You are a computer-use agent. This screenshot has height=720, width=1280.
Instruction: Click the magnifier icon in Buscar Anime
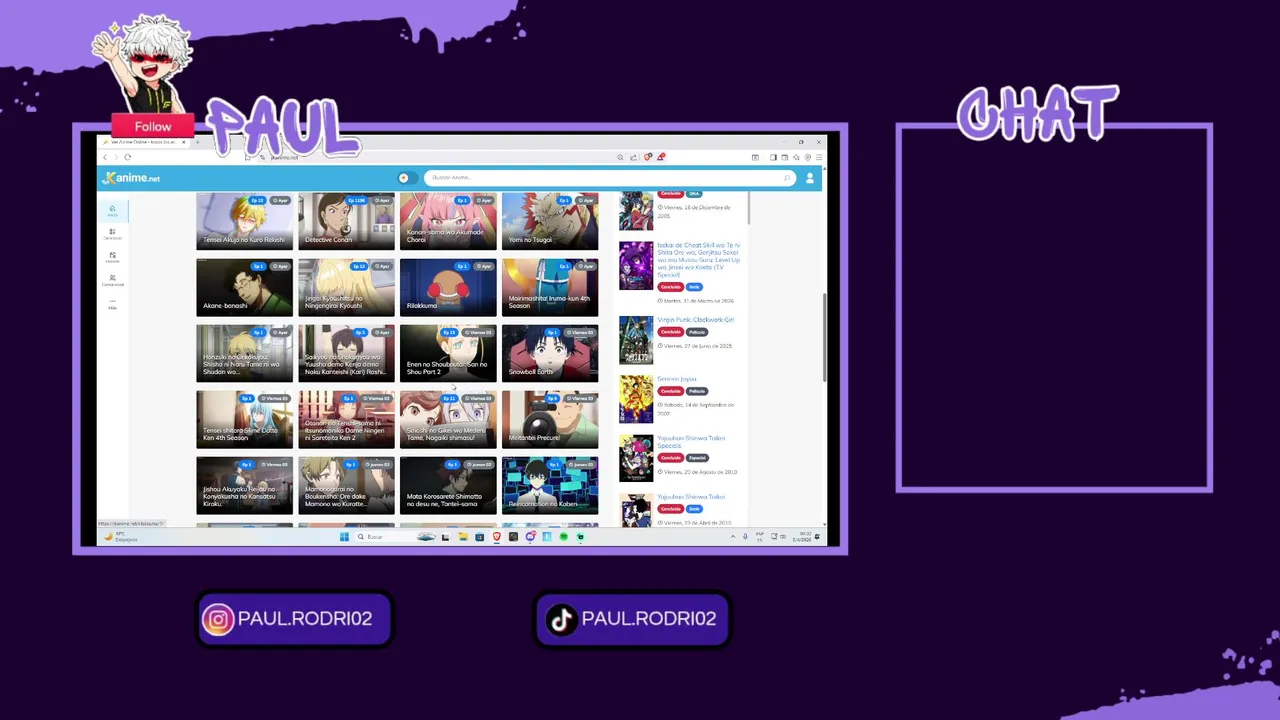(x=787, y=178)
